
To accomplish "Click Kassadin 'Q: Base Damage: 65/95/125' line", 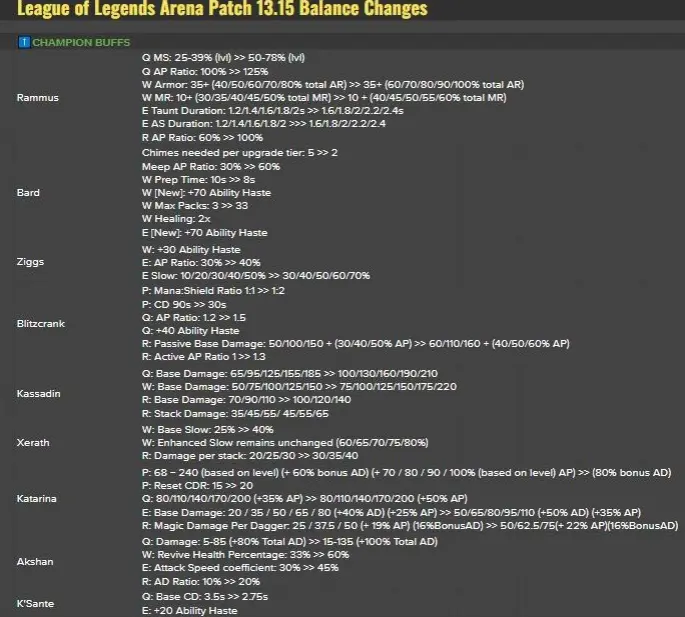I will (x=290, y=374).
